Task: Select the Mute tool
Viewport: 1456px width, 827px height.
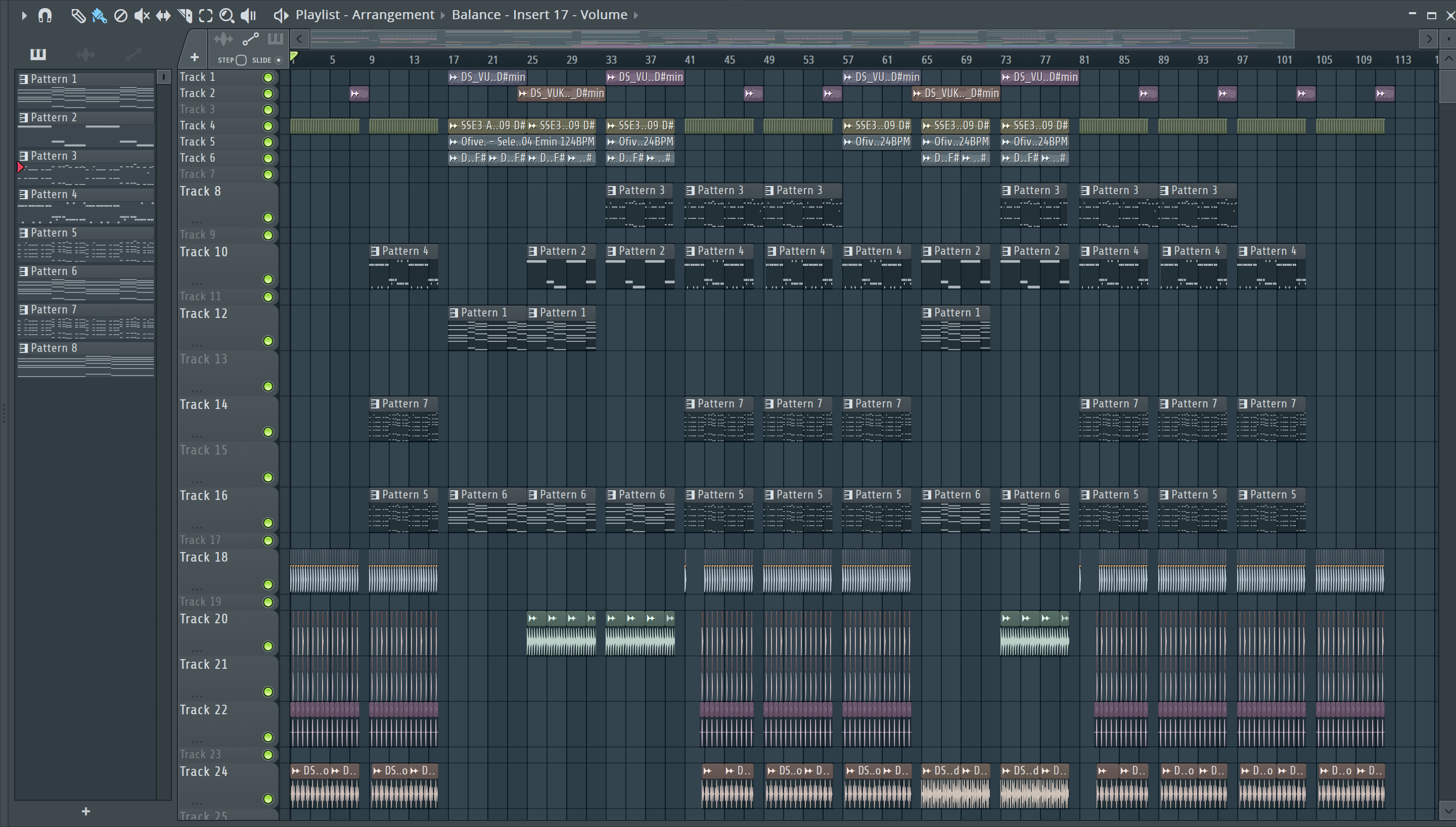Action: point(142,15)
